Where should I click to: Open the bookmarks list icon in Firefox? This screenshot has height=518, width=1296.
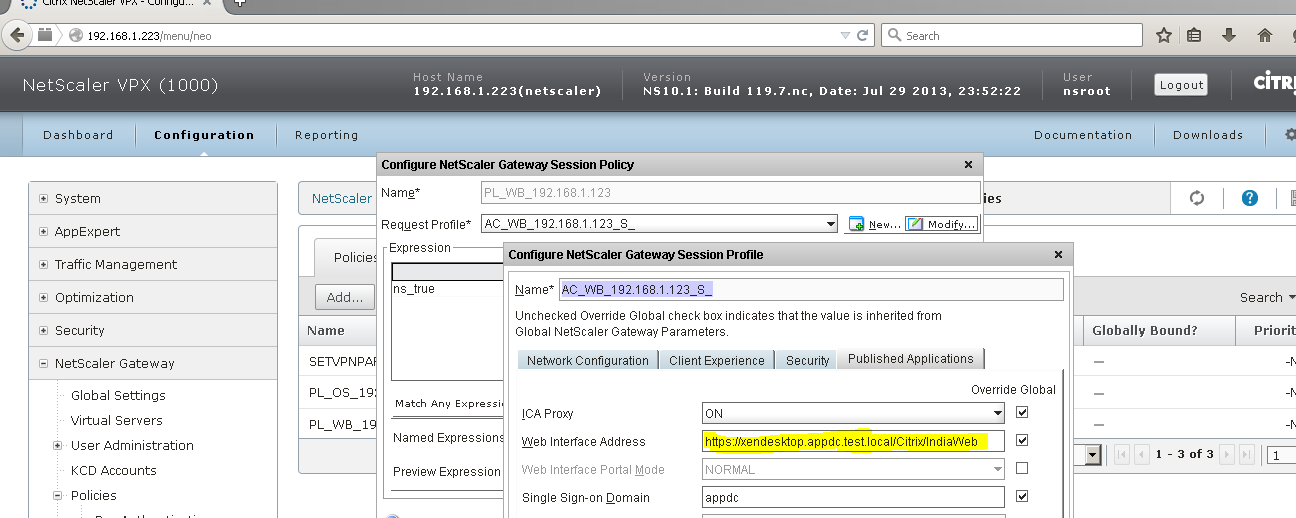1194,35
